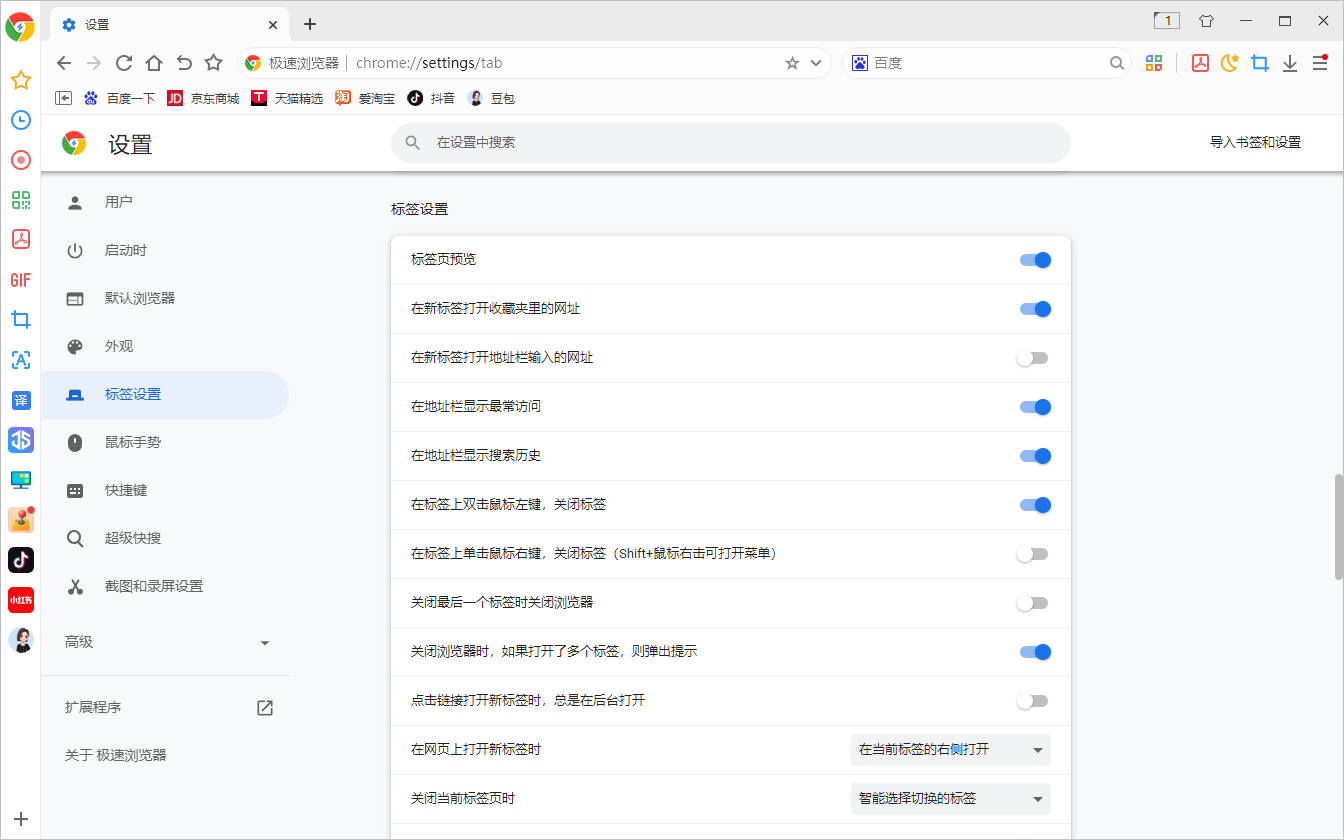Open the 关闭当前标签页时 dropdown
The image size is (1344, 840).
[950, 799]
